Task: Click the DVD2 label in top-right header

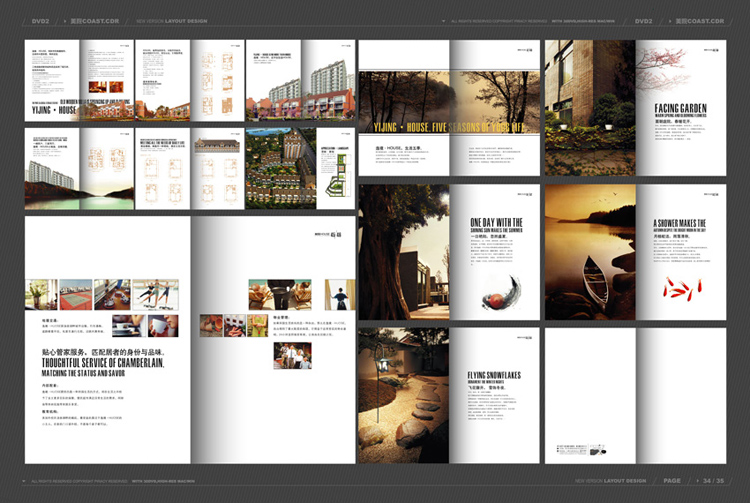Action: pyautogui.click(x=643, y=21)
